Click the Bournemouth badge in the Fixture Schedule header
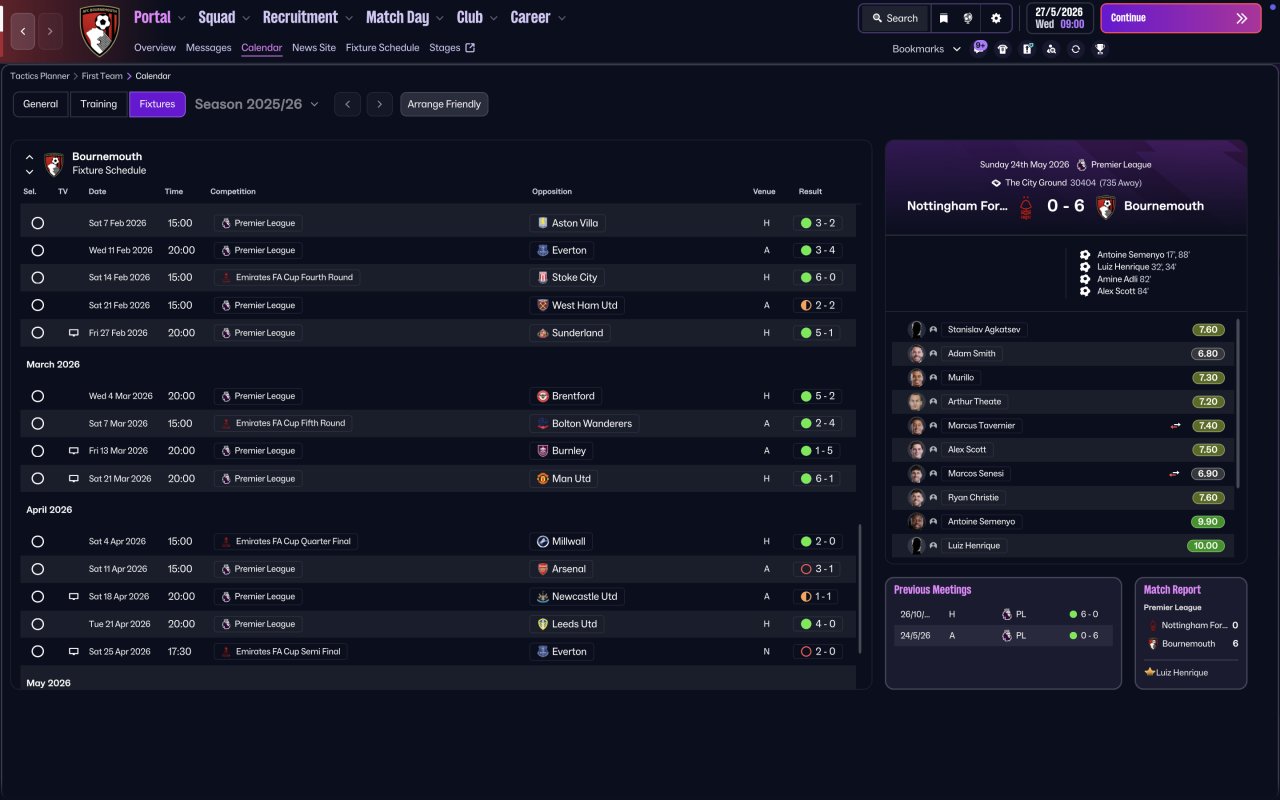This screenshot has height=800, width=1280. coord(54,164)
